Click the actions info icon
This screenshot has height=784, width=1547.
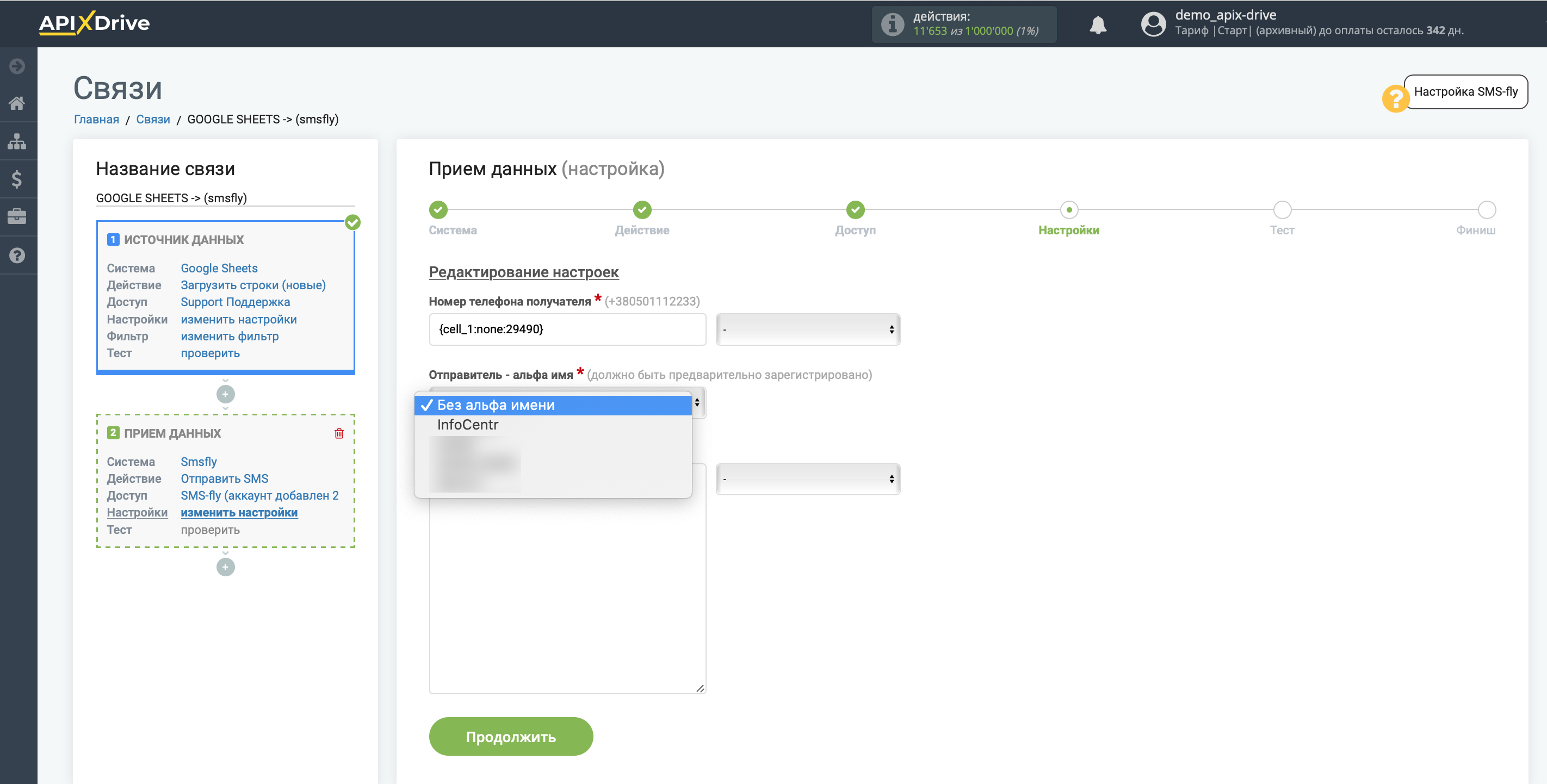[893, 24]
